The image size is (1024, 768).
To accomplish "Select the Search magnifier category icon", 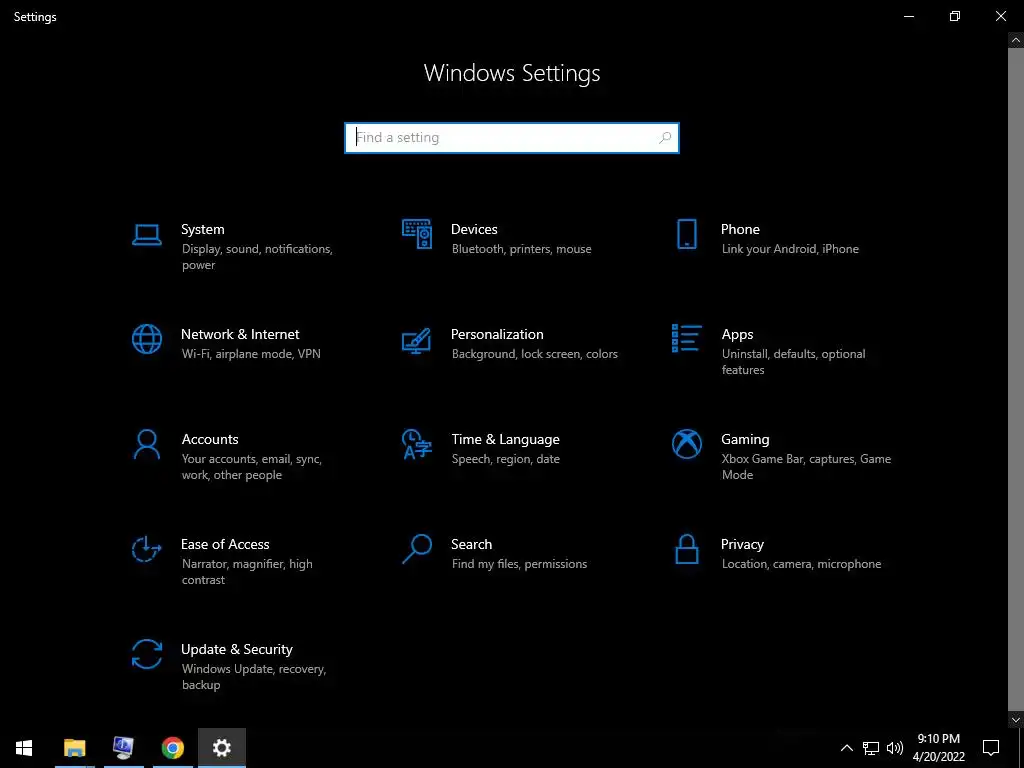I will coord(417,549).
